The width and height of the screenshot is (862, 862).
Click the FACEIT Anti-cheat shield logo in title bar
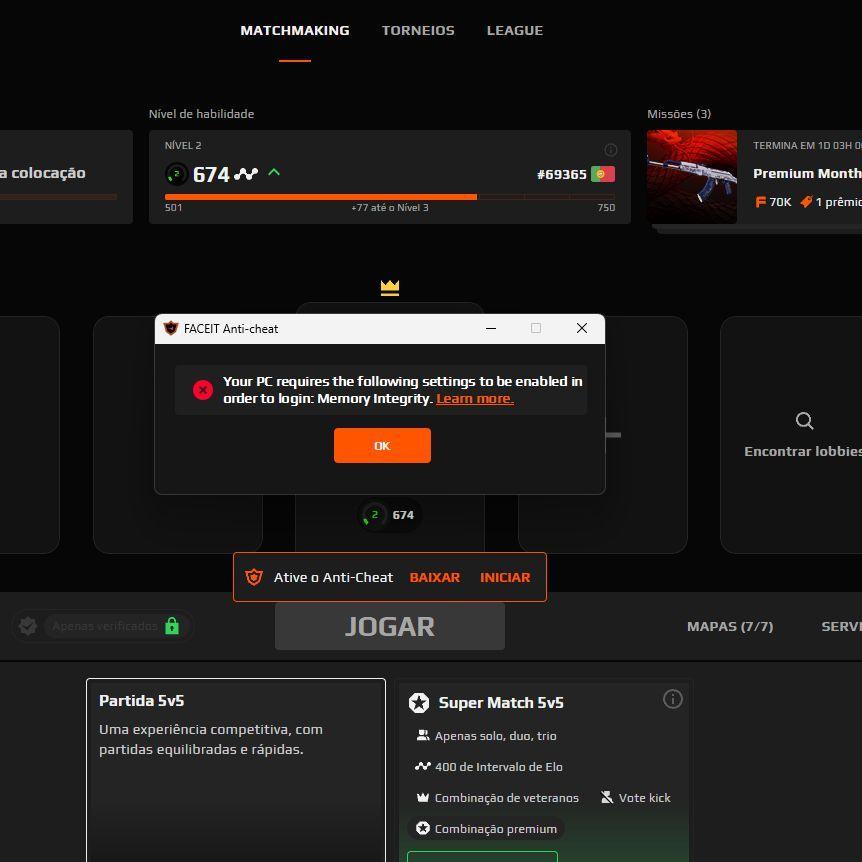coord(171,328)
